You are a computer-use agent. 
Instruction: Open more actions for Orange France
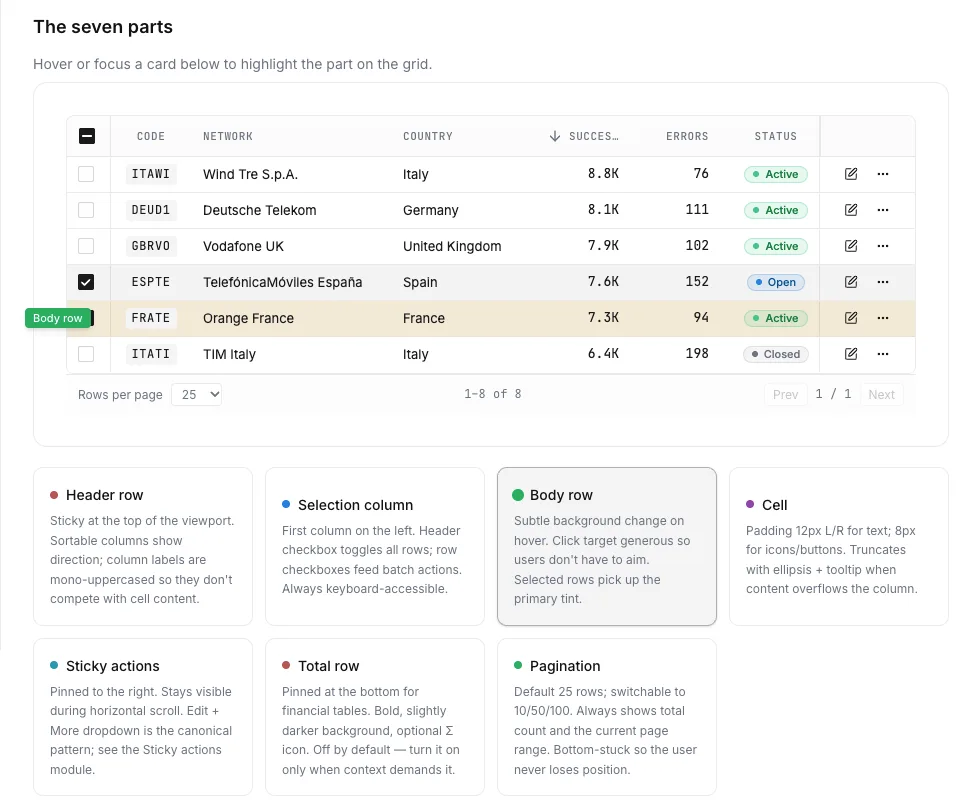click(x=883, y=317)
